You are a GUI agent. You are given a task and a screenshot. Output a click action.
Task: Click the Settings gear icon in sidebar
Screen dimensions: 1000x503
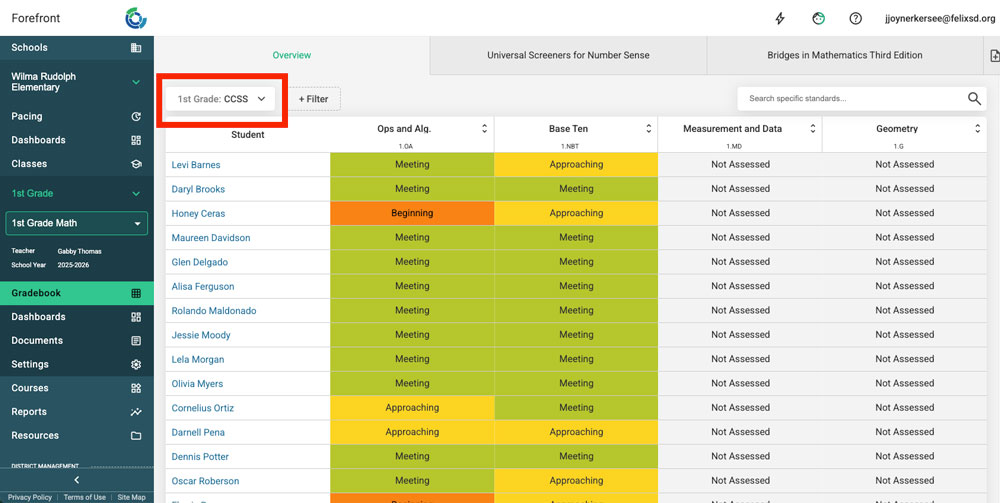pos(136,365)
